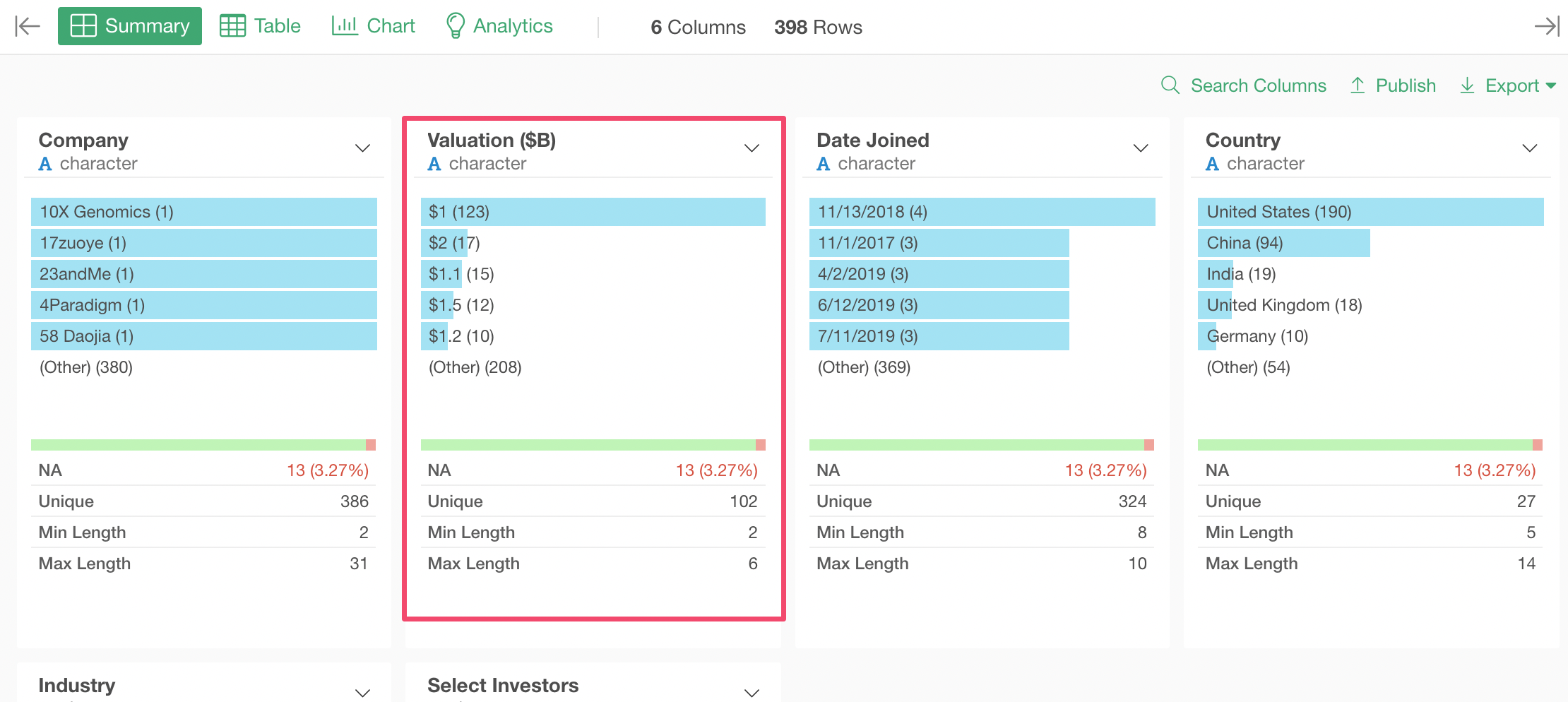
Task: Collapse right panel using the arrow icon
Action: 1546,26
